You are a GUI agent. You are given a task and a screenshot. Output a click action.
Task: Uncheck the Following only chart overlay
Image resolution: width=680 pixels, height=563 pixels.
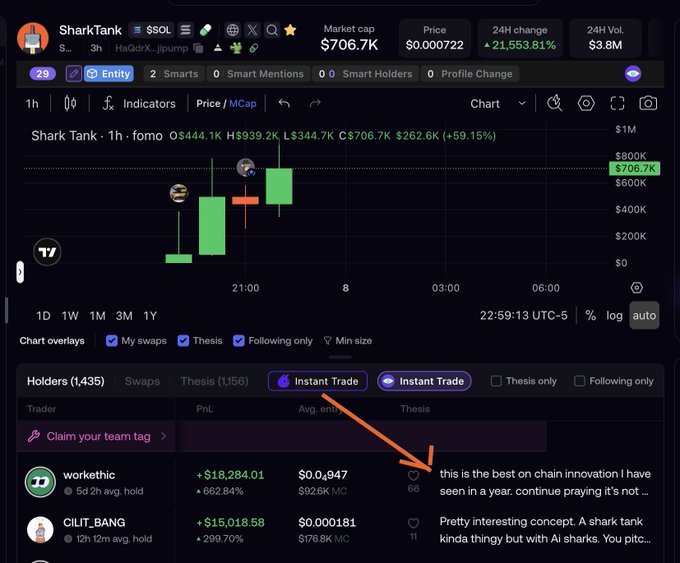click(239, 341)
